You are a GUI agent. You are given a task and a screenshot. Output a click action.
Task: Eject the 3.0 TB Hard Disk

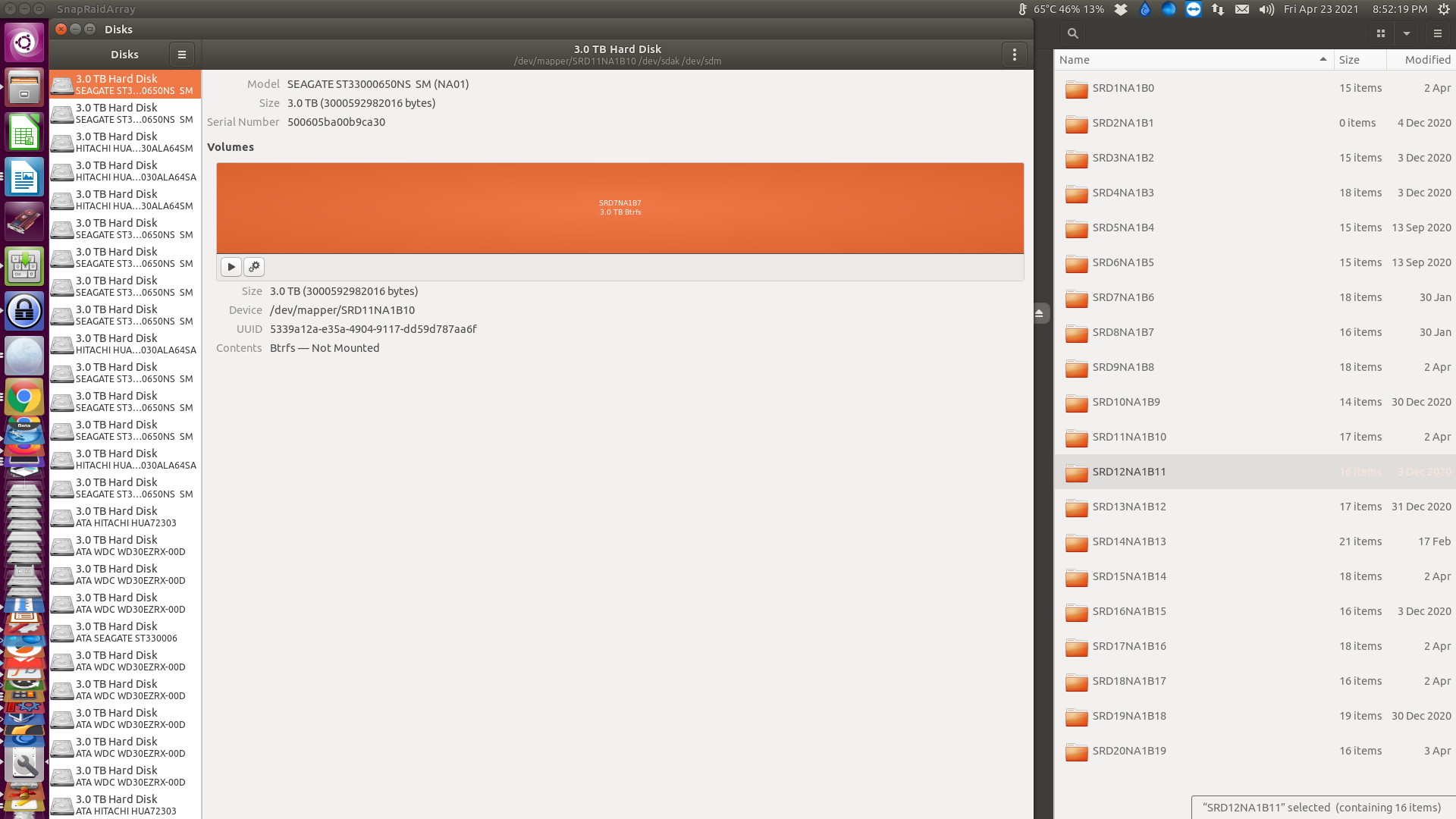click(x=1039, y=312)
